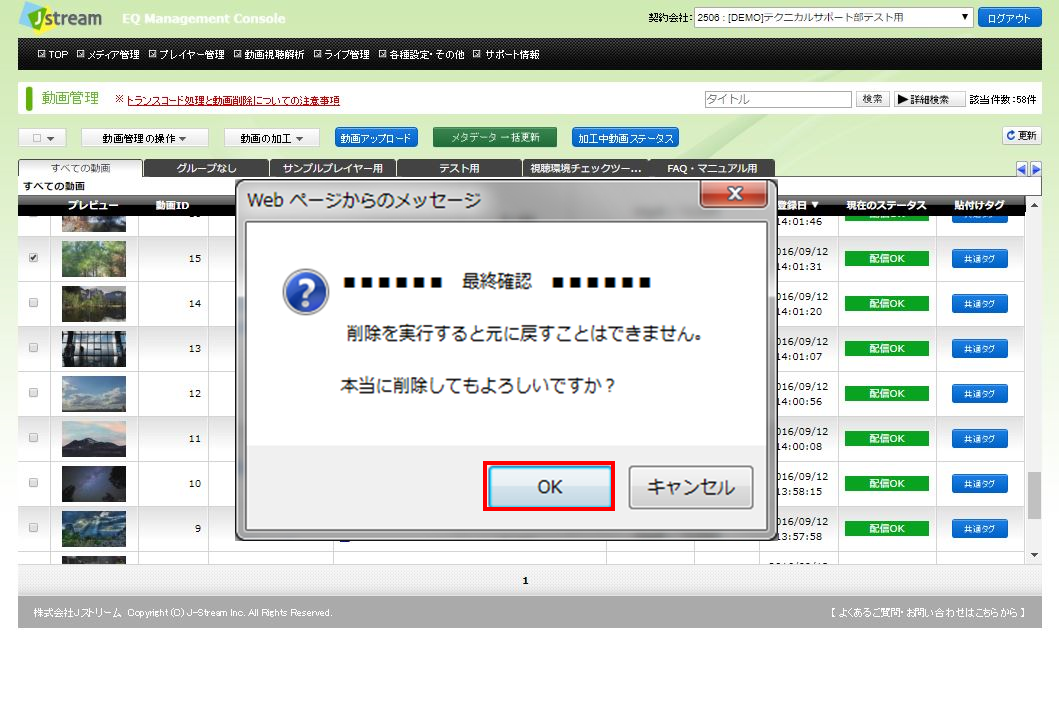Screen dimensions: 1059x717
Task: Tick the checkbox for video 10
Action: 33,483
